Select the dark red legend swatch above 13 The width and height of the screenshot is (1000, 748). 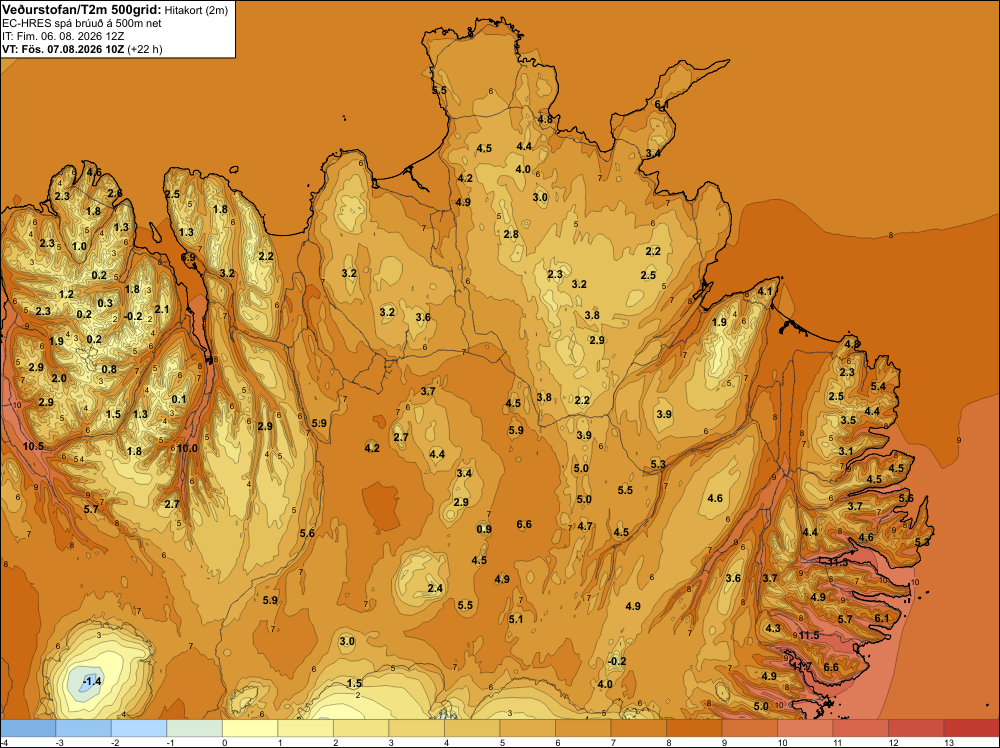pos(971,728)
